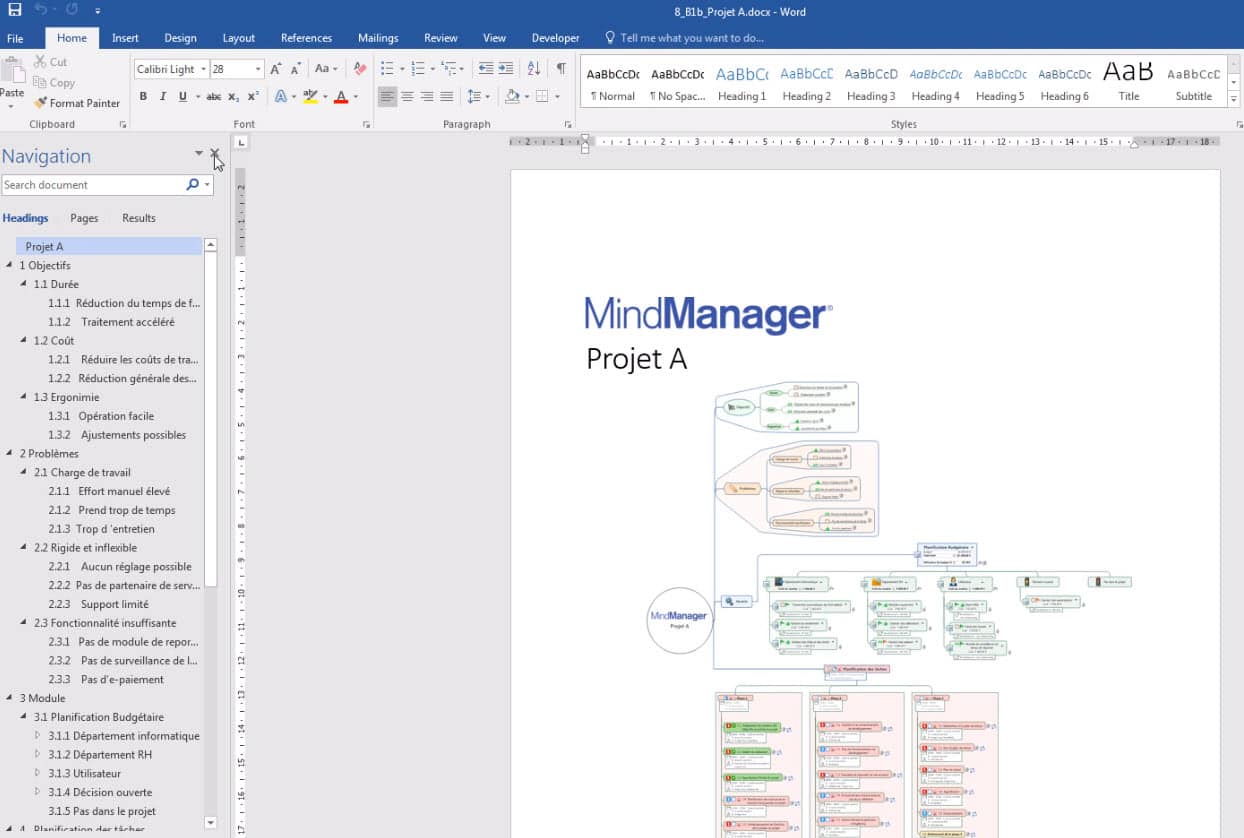Click the red font color icon
This screenshot has width=1244, height=838.
tap(341, 97)
